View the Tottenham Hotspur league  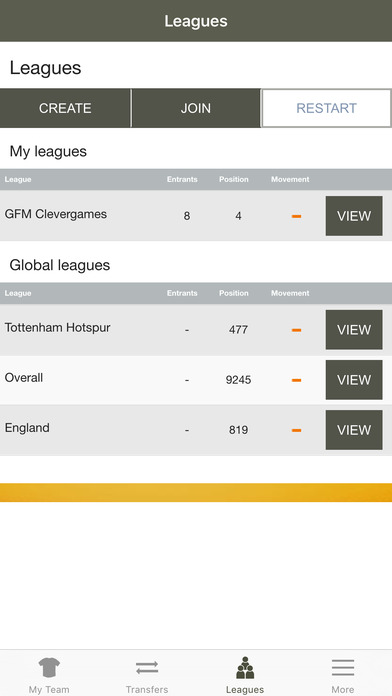[x=354, y=330]
